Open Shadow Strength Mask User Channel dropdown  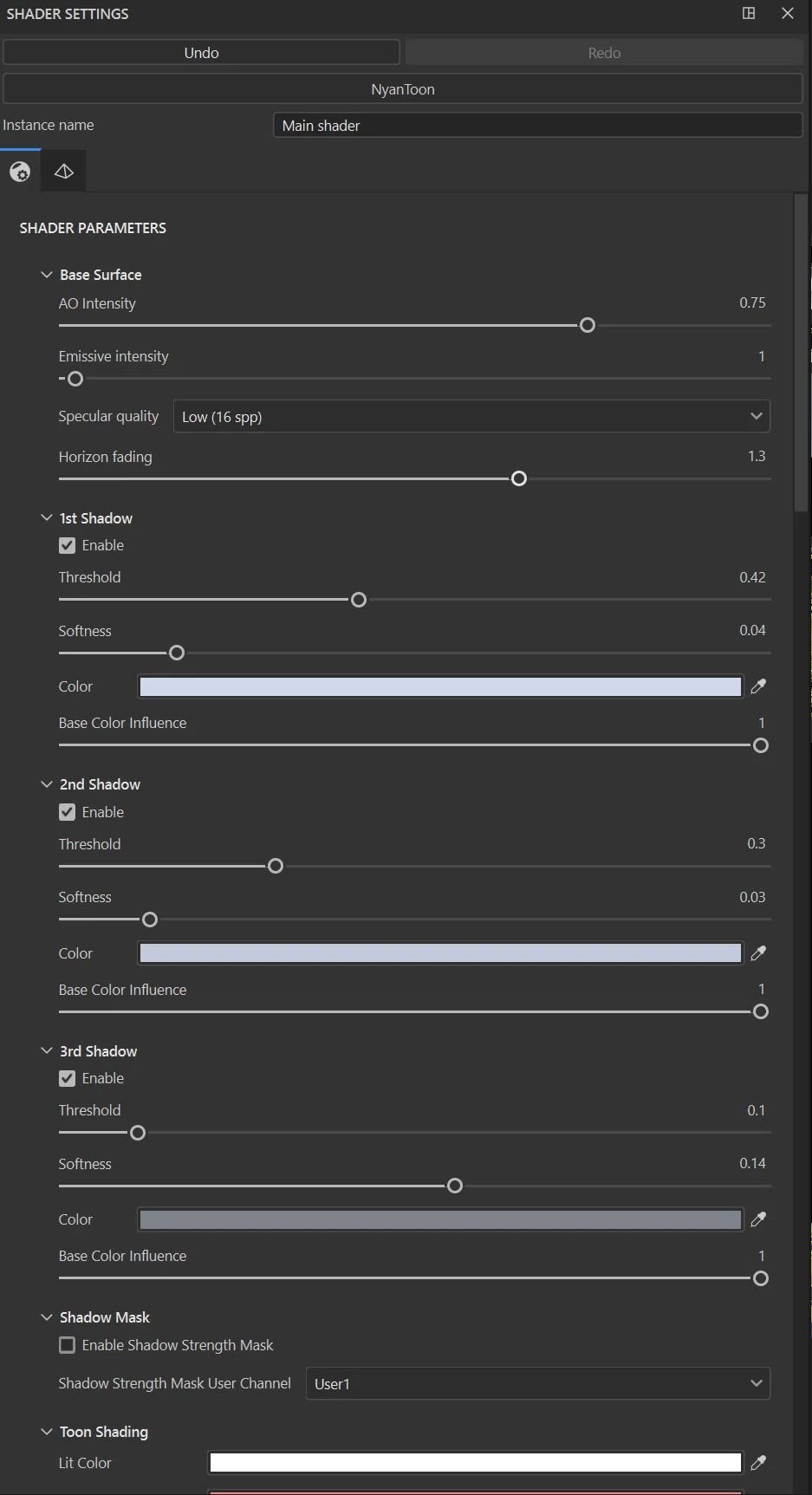pyautogui.click(x=538, y=1384)
